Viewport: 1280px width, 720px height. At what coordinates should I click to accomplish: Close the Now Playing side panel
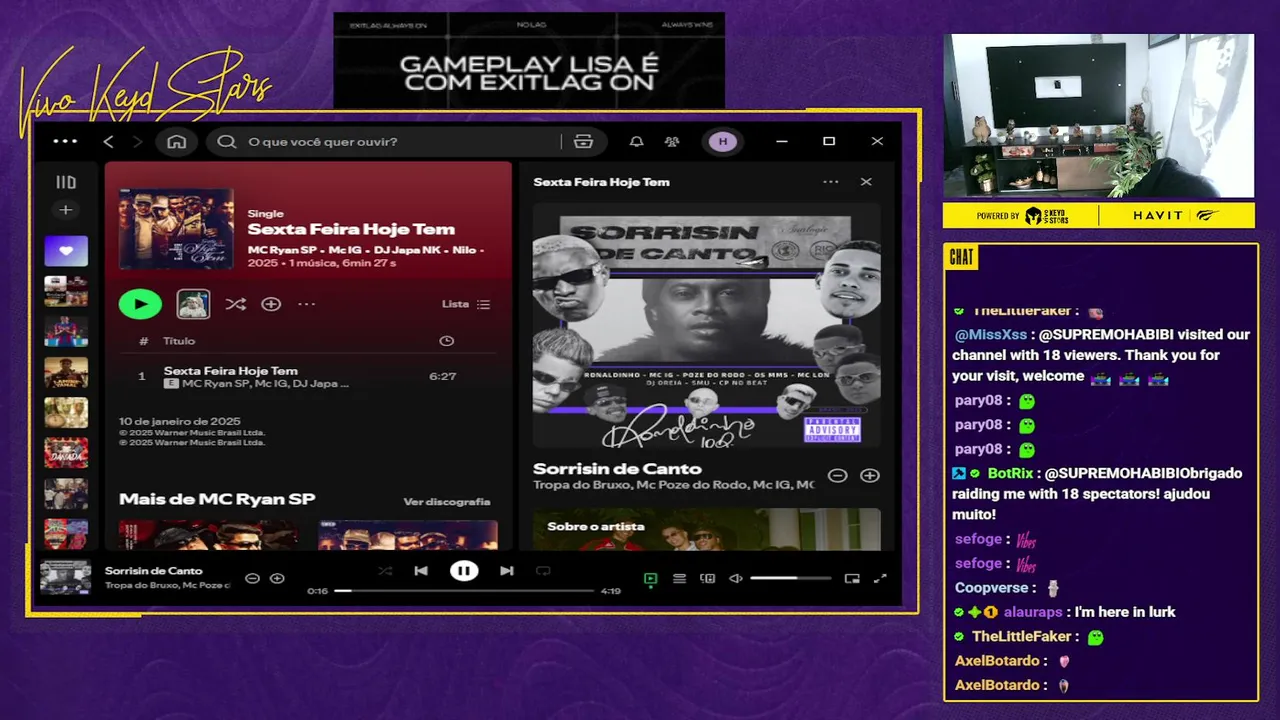pyautogui.click(x=866, y=182)
